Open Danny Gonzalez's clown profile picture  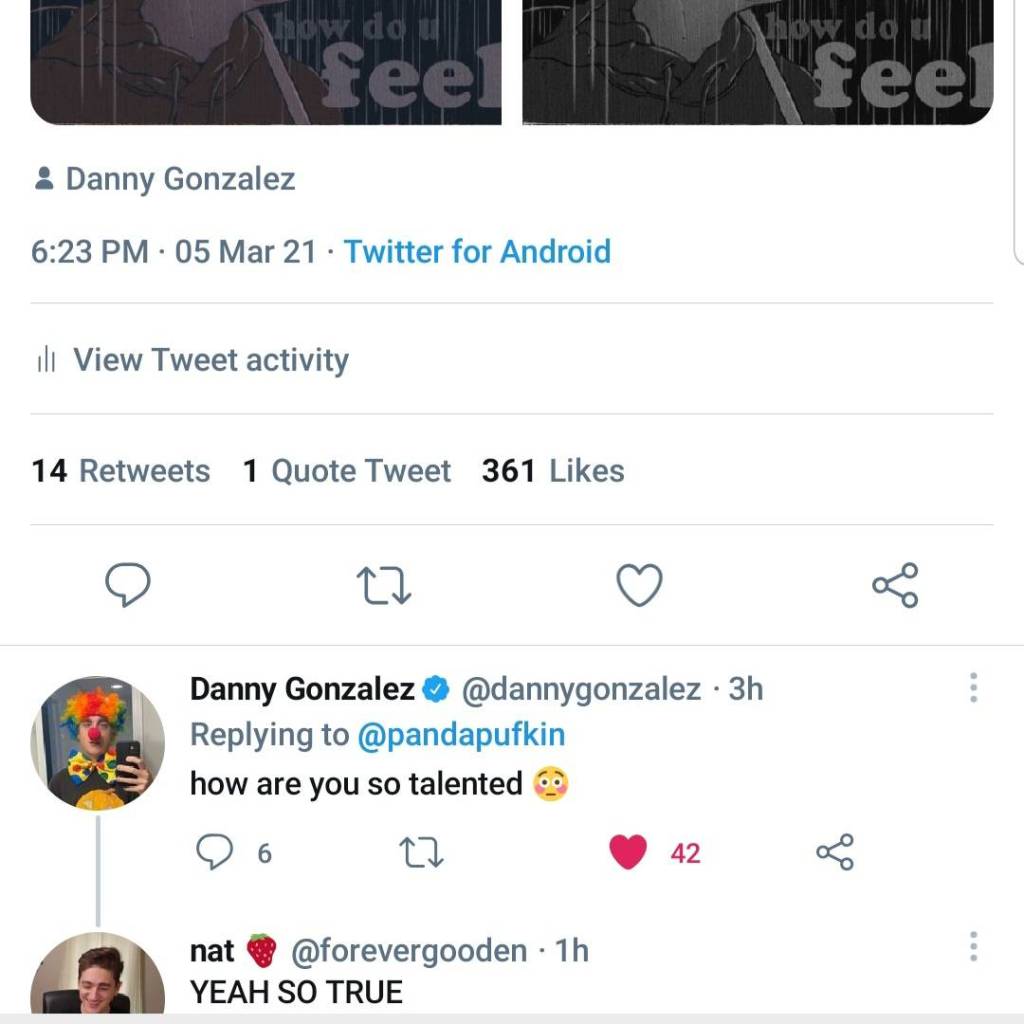click(98, 742)
